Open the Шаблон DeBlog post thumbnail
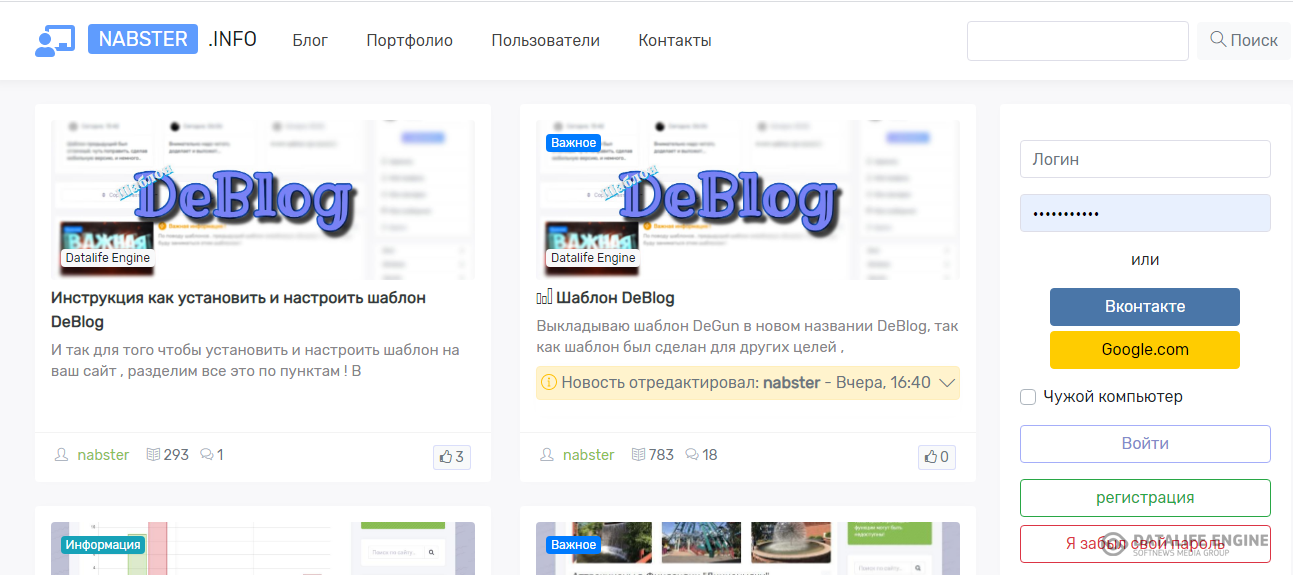Image resolution: width=1293 pixels, height=575 pixels. coord(748,200)
